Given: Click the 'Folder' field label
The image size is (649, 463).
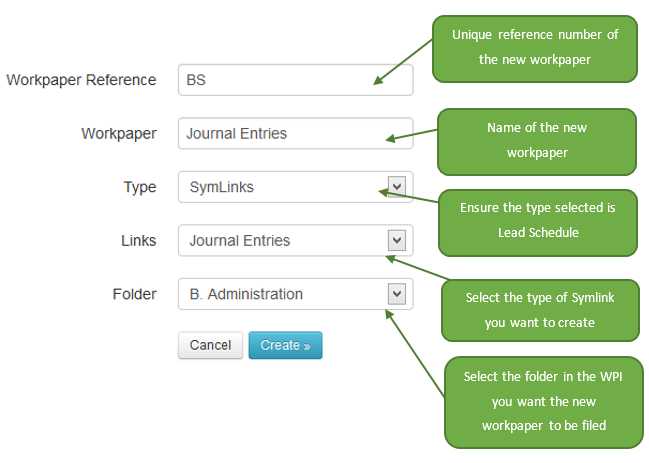Looking at the screenshot, I should pos(134,294).
